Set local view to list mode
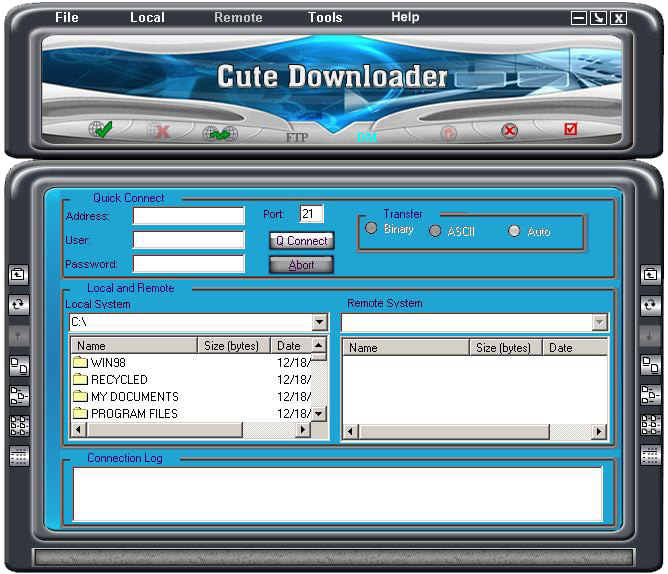The image size is (668, 574). pyautogui.click(x=19, y=426)
